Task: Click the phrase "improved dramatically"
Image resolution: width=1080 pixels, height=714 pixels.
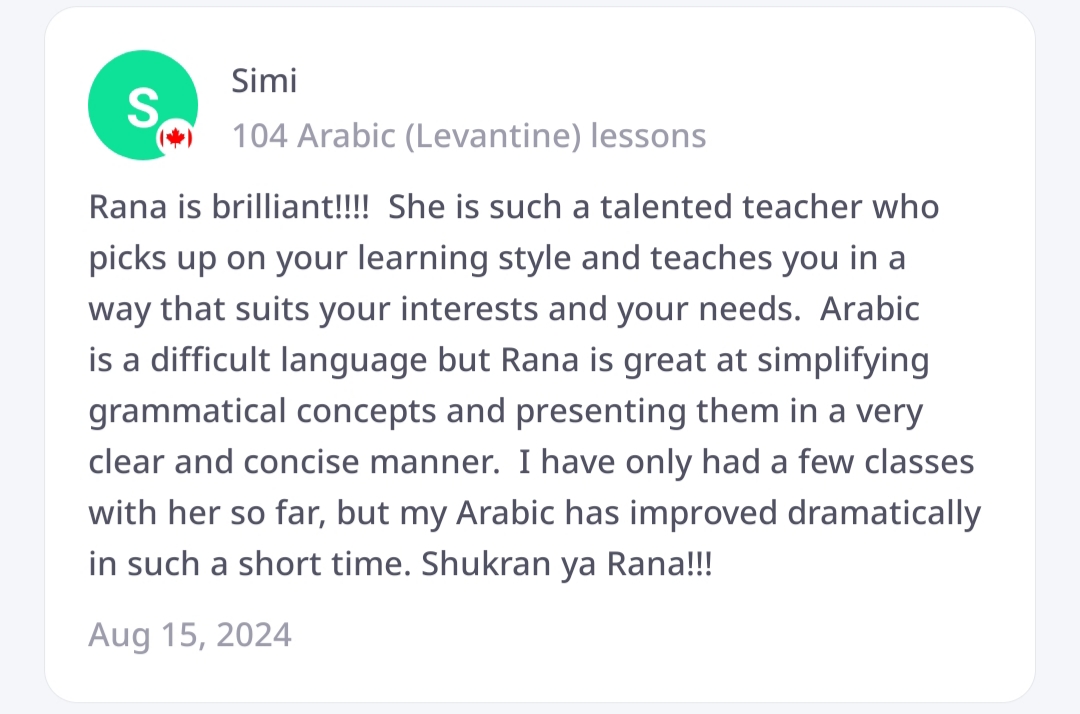Action: click(x=795, y=513)
